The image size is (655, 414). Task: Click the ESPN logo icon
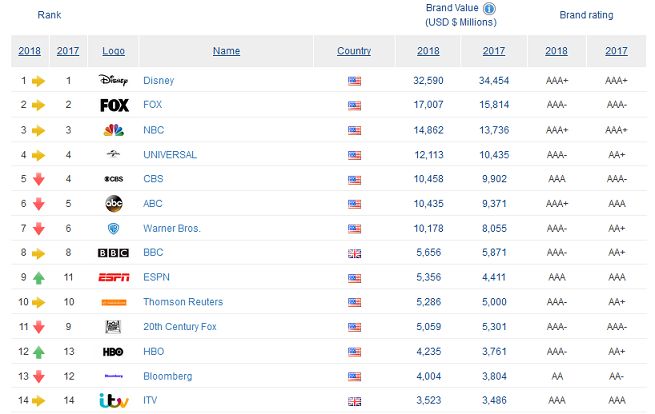point(113,277)
